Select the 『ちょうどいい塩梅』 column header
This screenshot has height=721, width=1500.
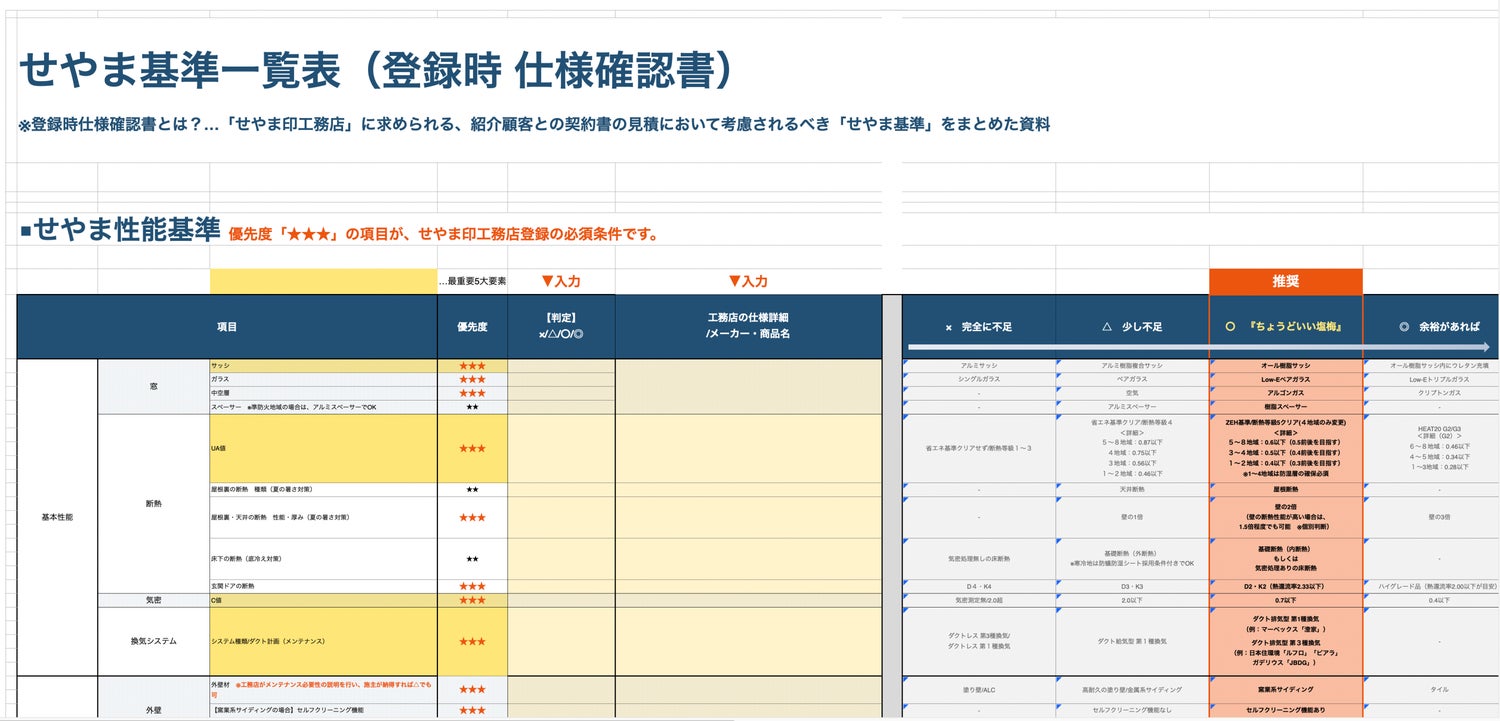[1285, 327]
